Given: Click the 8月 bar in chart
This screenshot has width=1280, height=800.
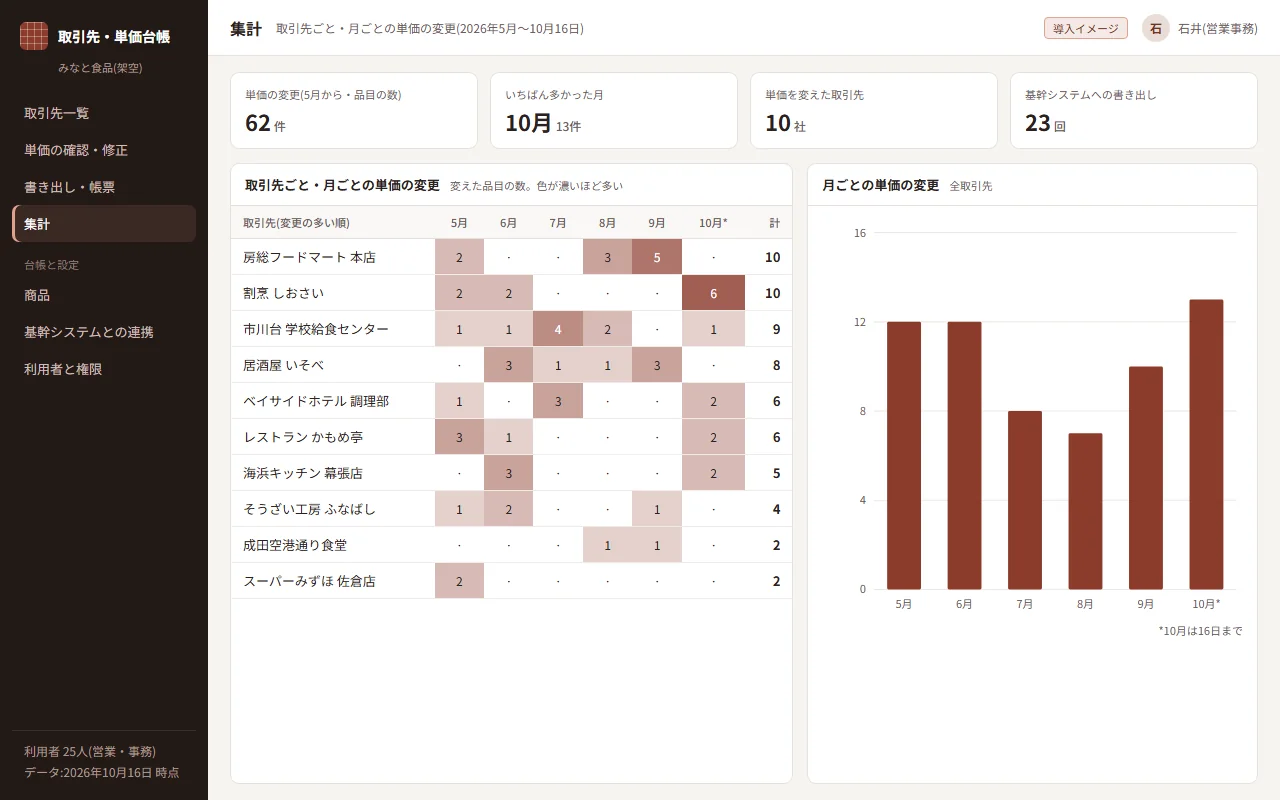Looking at the screenshot, I should point(1085,511).
